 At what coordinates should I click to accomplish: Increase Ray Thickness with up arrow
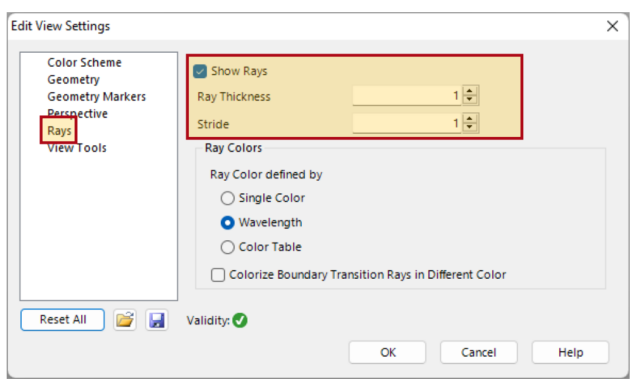(469, 91)
